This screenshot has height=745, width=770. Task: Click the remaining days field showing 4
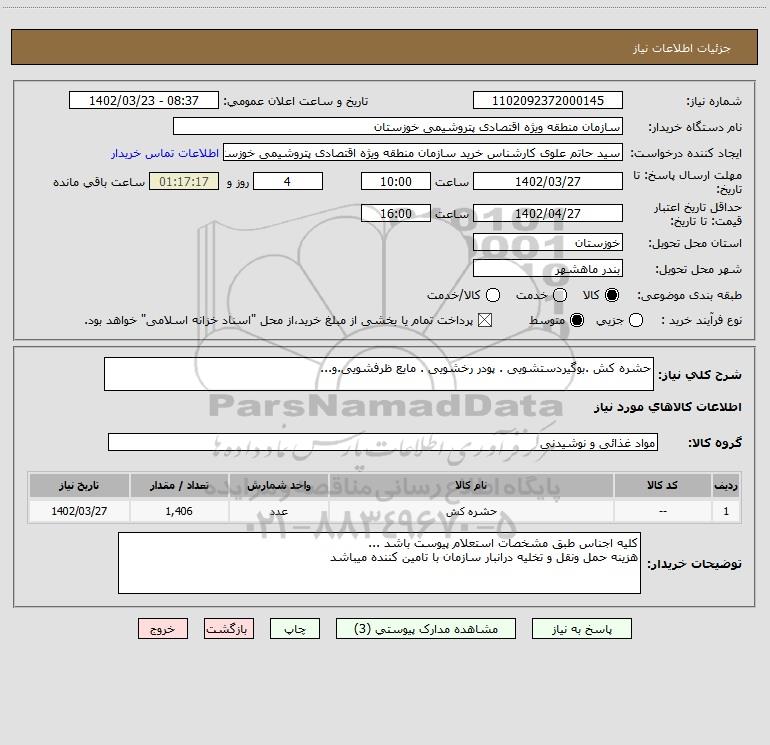pyautogui.click(x=288, y=182)
